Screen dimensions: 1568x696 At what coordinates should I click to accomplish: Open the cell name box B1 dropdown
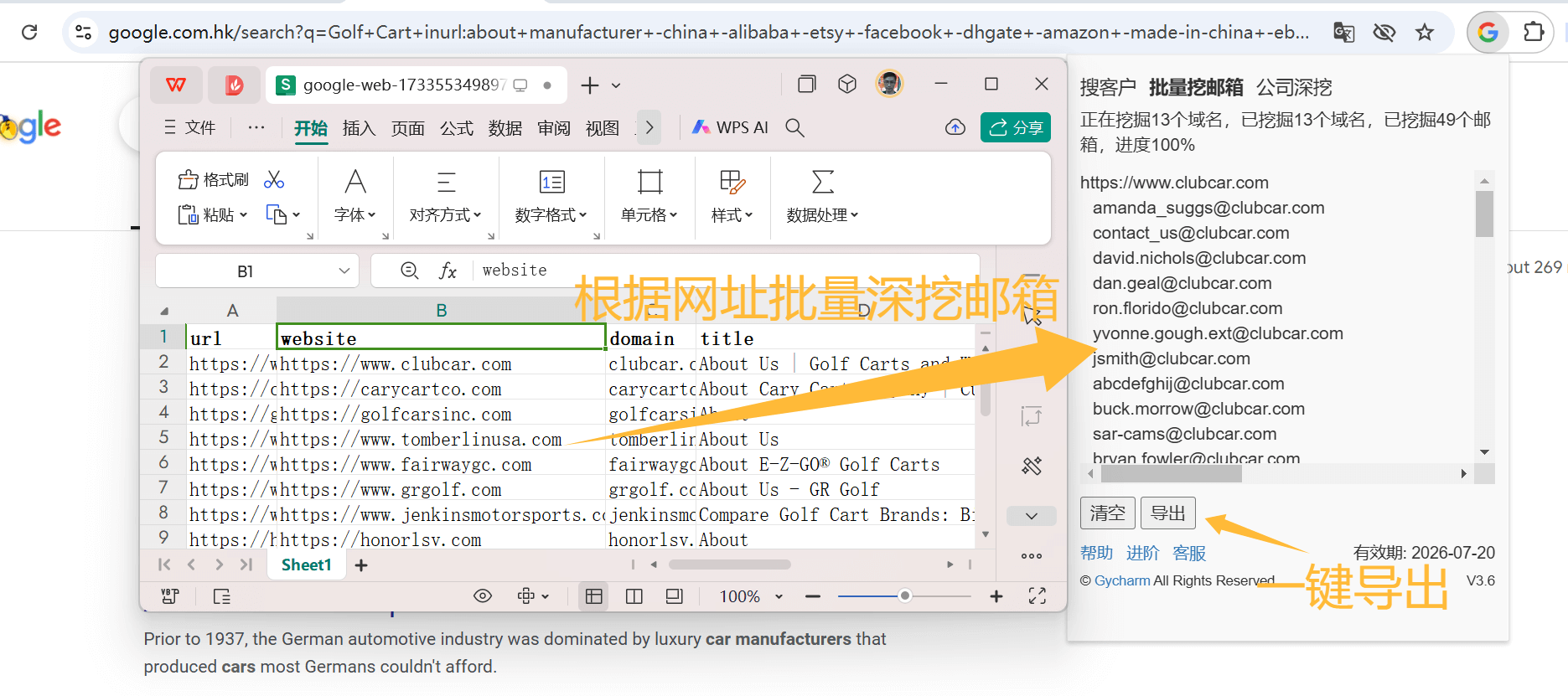click(344, 271)
